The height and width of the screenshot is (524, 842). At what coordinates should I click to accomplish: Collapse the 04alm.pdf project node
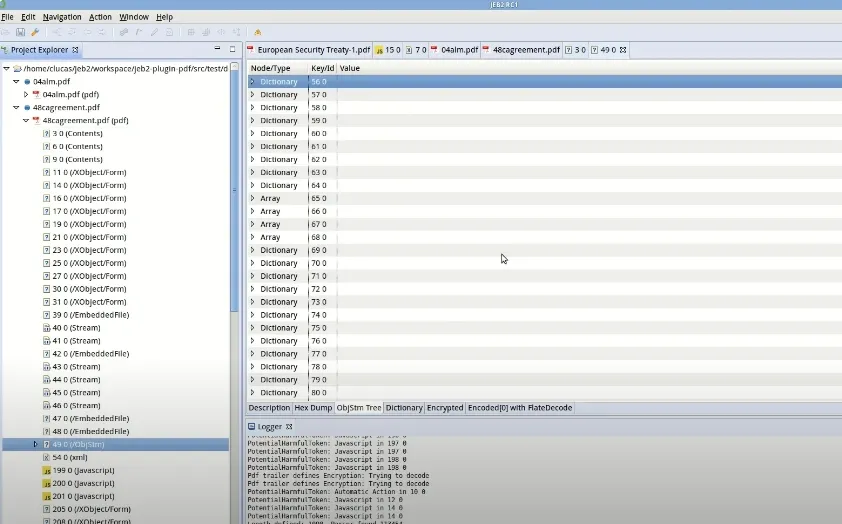tap(16, 82)
